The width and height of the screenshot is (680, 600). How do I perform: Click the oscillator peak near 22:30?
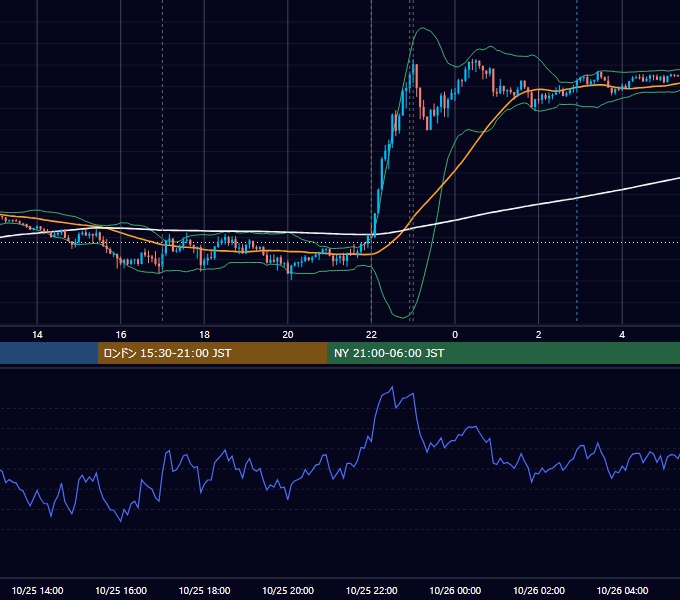392,387
